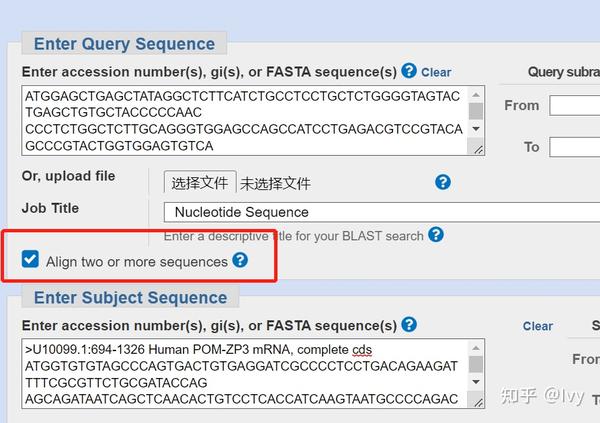
Task: Uncheck Align two or more sequences
Action: pos(30,261)
